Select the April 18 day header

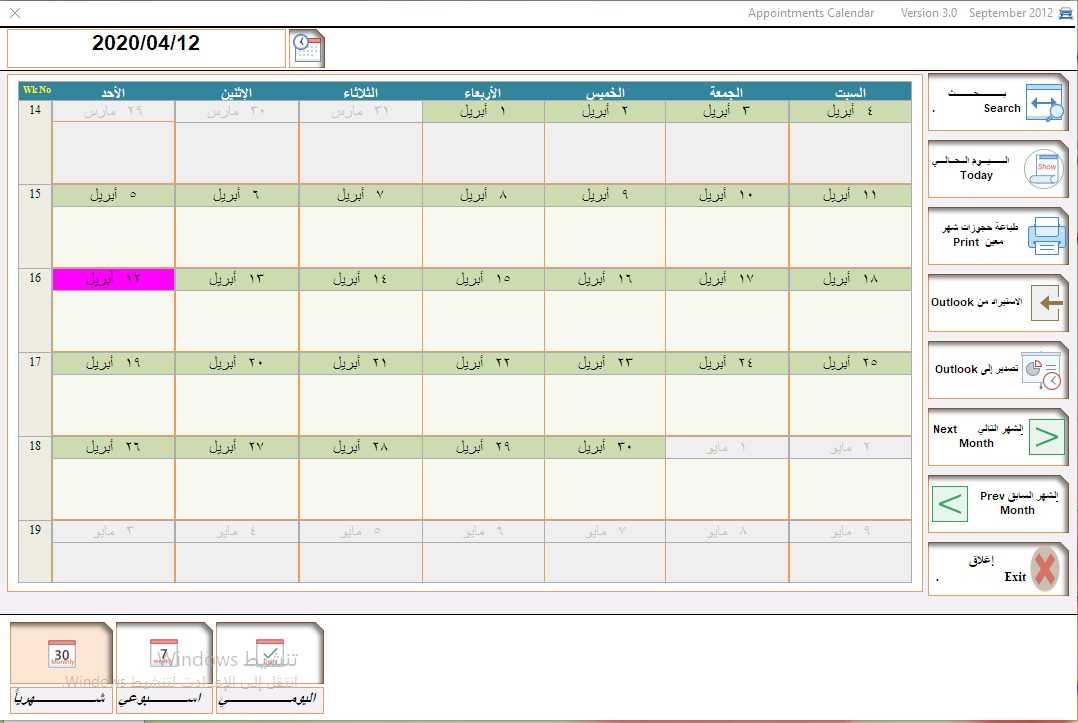pyautogui.click(x=850, y=279)
